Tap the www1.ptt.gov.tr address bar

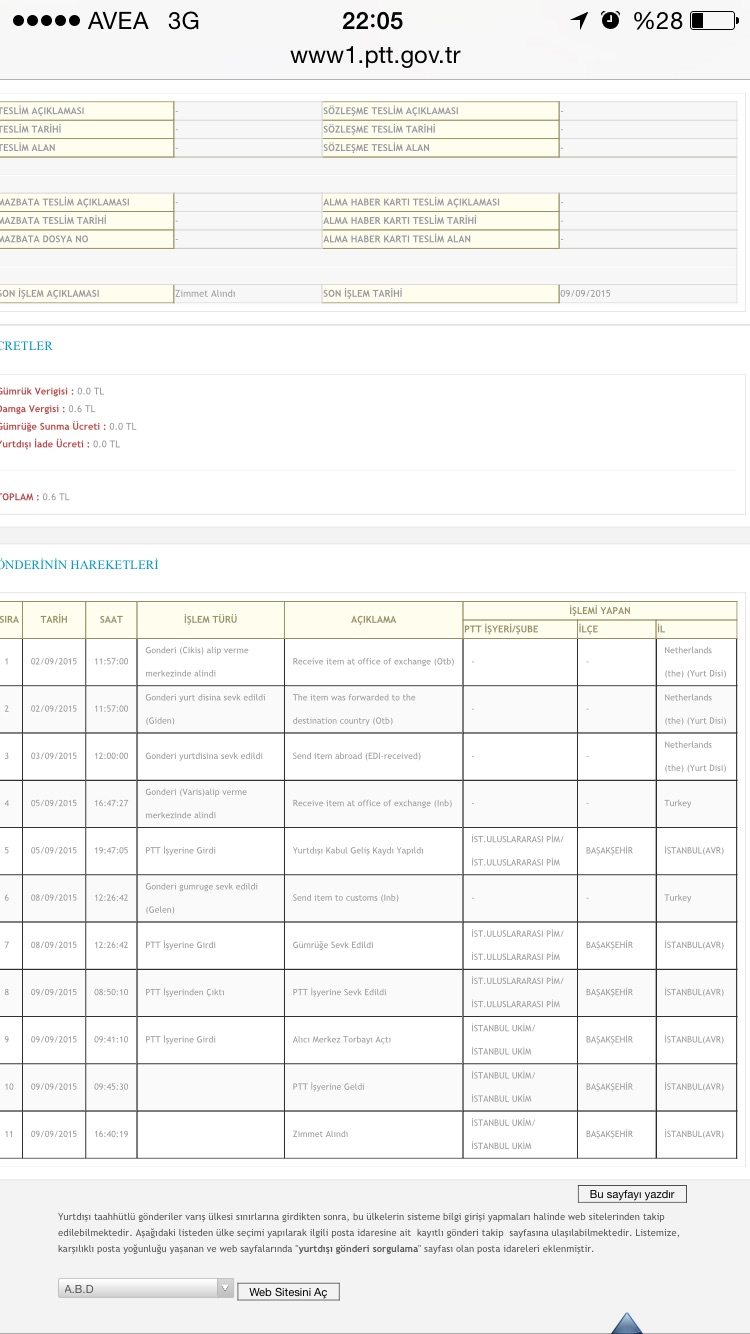point(375,55)
